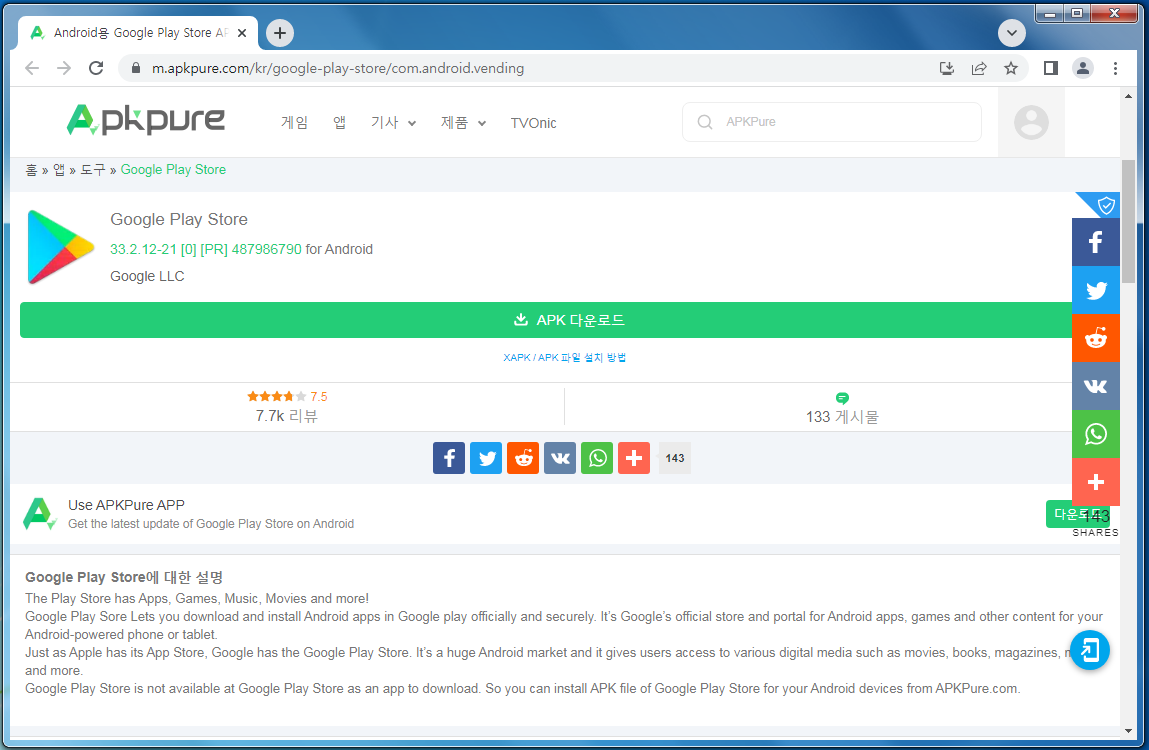Click the scrollbar up arrow
This screenshot has height=750, width=1149.
(1128, 96)
